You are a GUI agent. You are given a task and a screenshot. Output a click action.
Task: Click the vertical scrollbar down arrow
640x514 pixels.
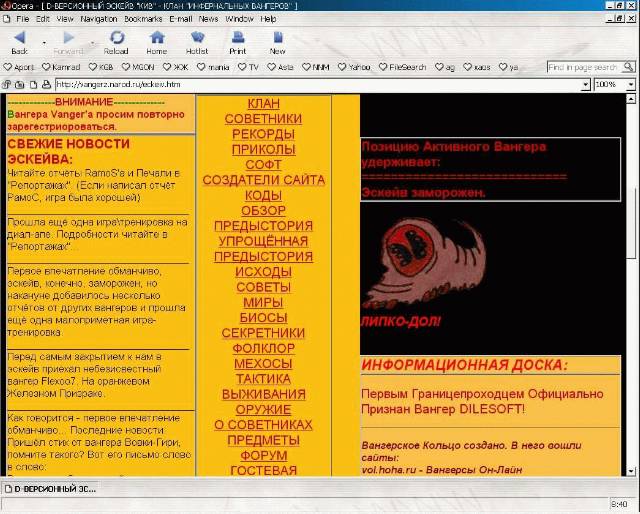631,471
